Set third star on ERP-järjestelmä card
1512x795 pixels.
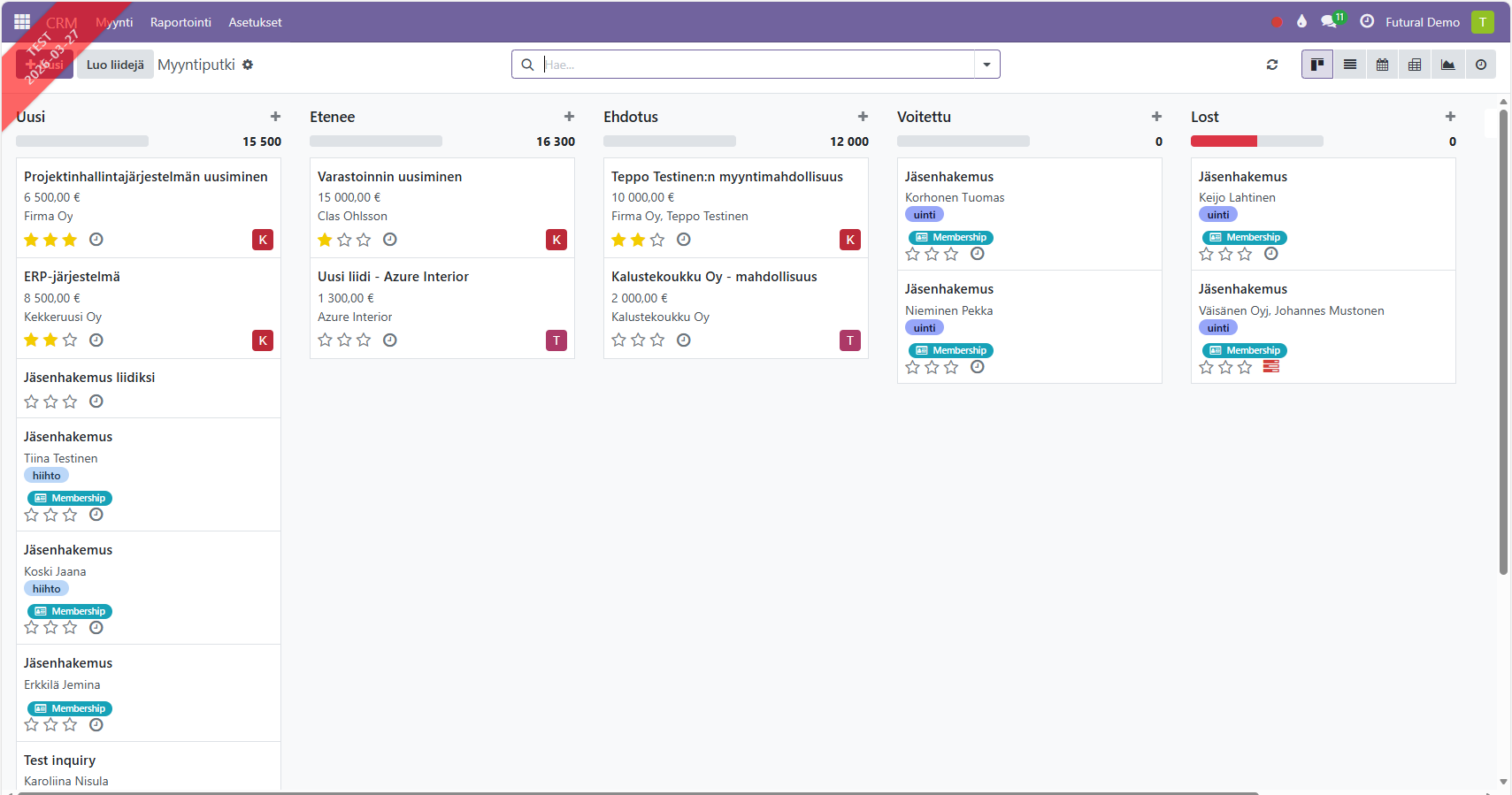[70, 340]
